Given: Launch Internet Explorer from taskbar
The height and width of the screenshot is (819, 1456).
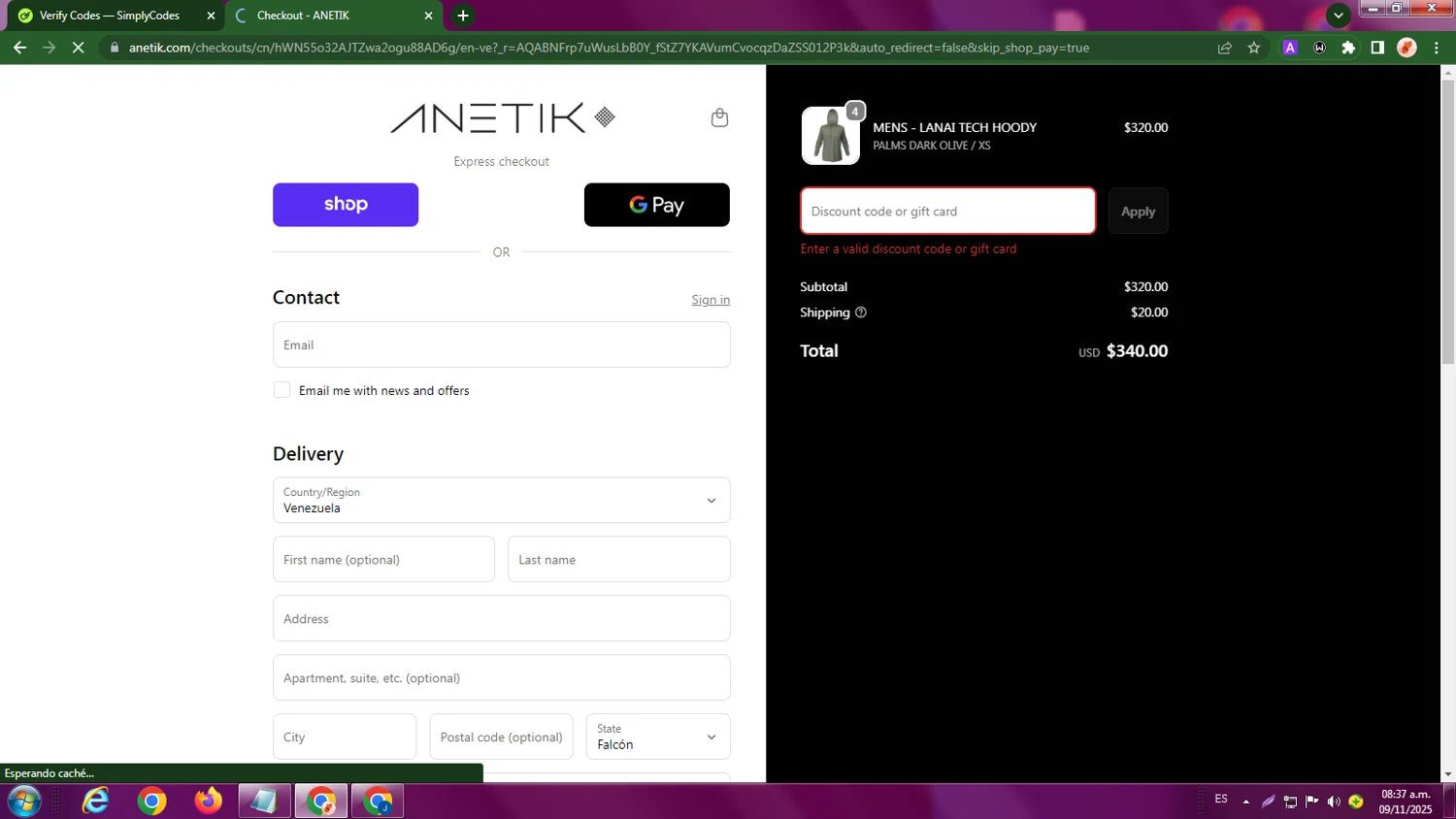Looking at the screenshot, I should coord(95,802).
